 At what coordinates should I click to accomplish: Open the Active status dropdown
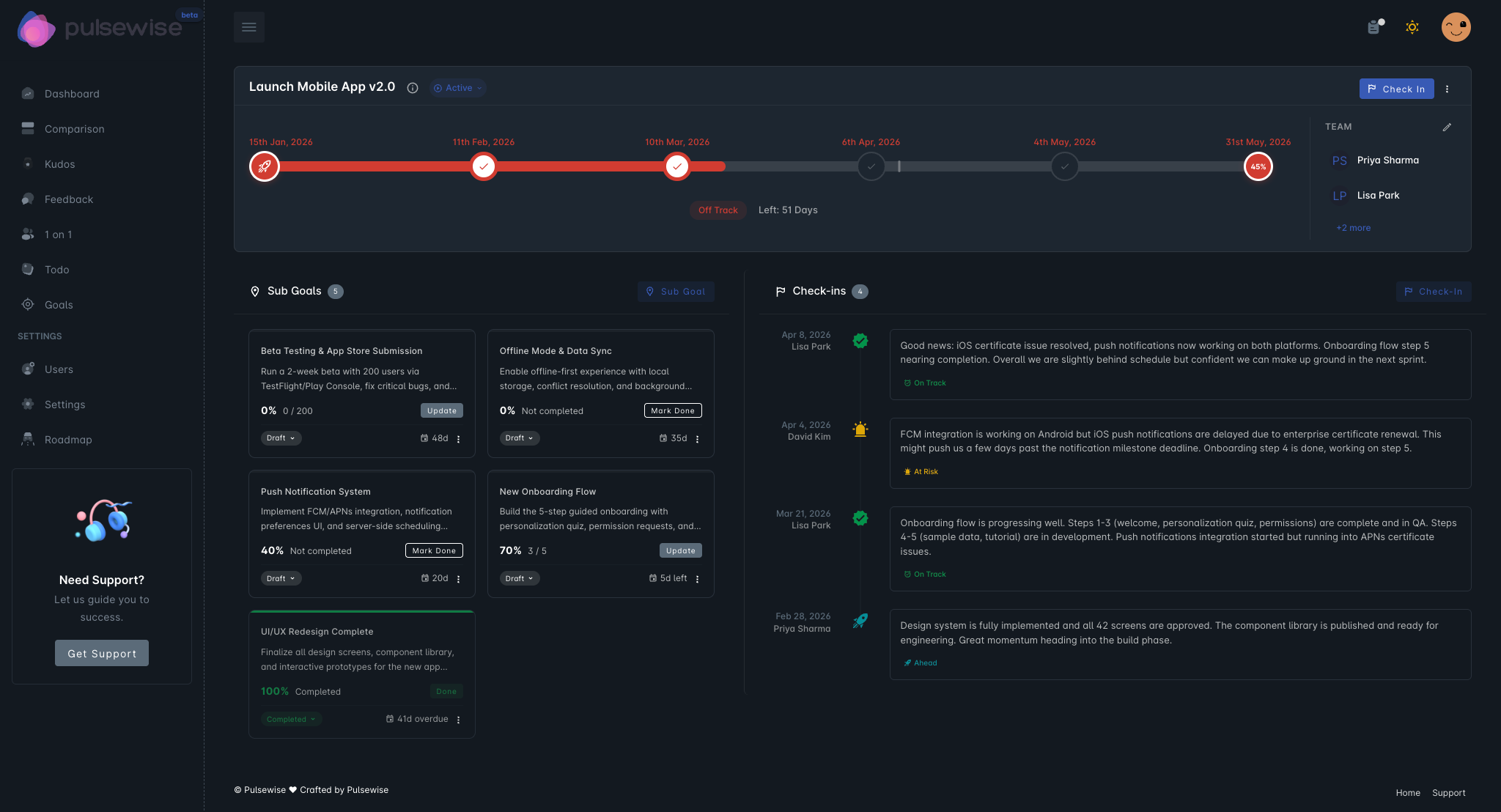tap(457, 87)
